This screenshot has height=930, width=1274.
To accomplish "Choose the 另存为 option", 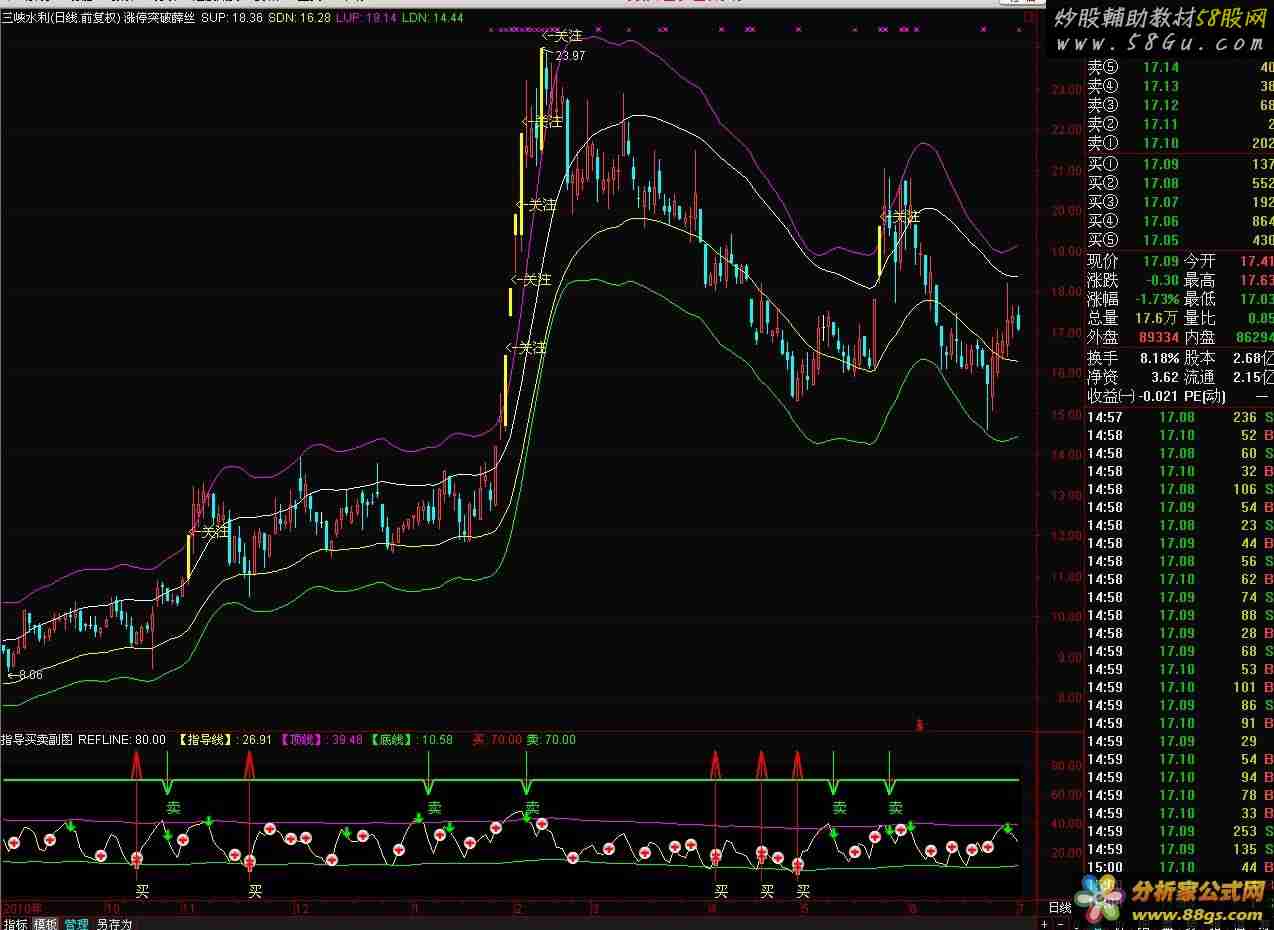I will pos(114,924).
